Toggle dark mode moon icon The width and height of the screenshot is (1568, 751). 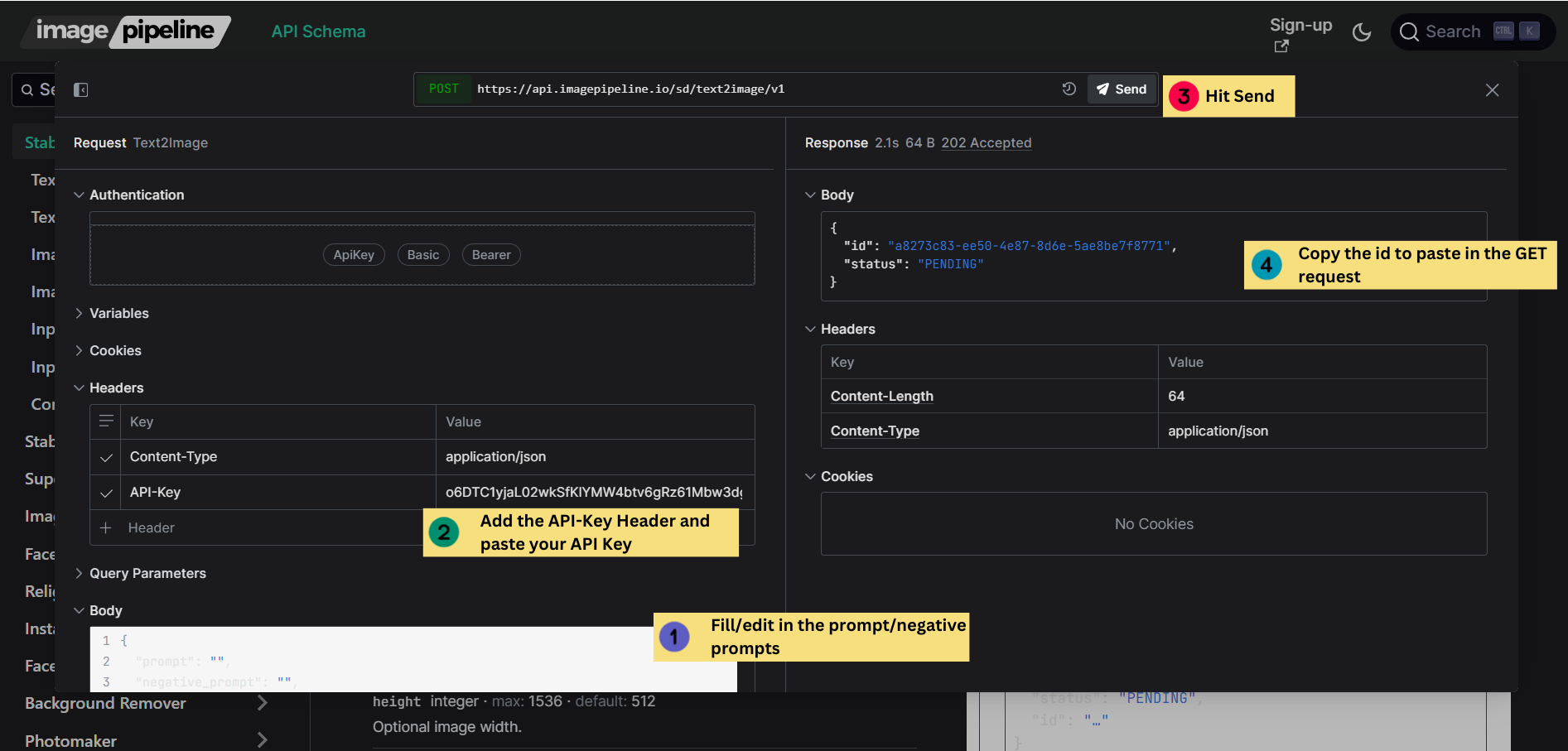click(x=1362, y=31)
